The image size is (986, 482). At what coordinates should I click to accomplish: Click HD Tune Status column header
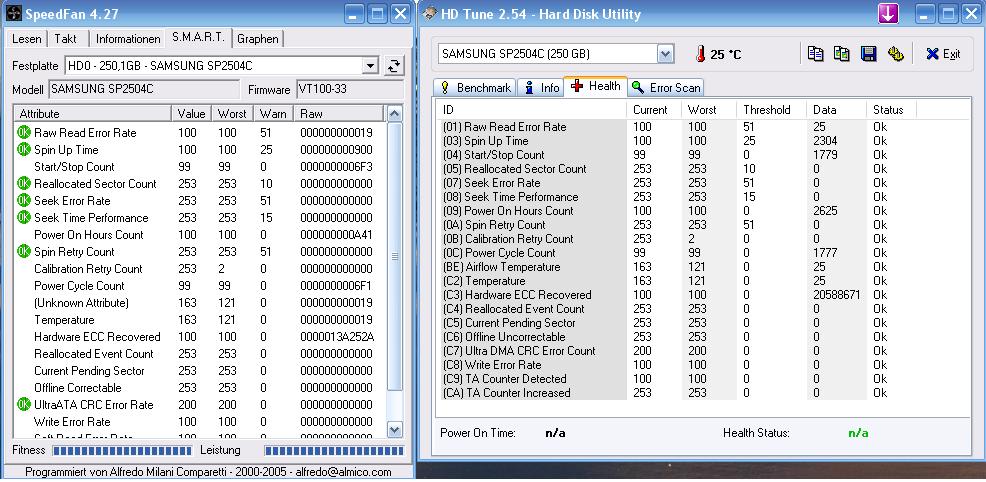click(x=891, y=110)
